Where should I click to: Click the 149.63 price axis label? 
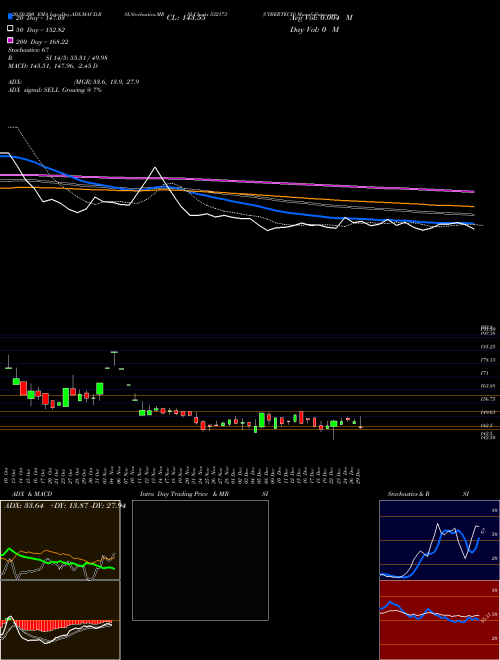(487, 412)
